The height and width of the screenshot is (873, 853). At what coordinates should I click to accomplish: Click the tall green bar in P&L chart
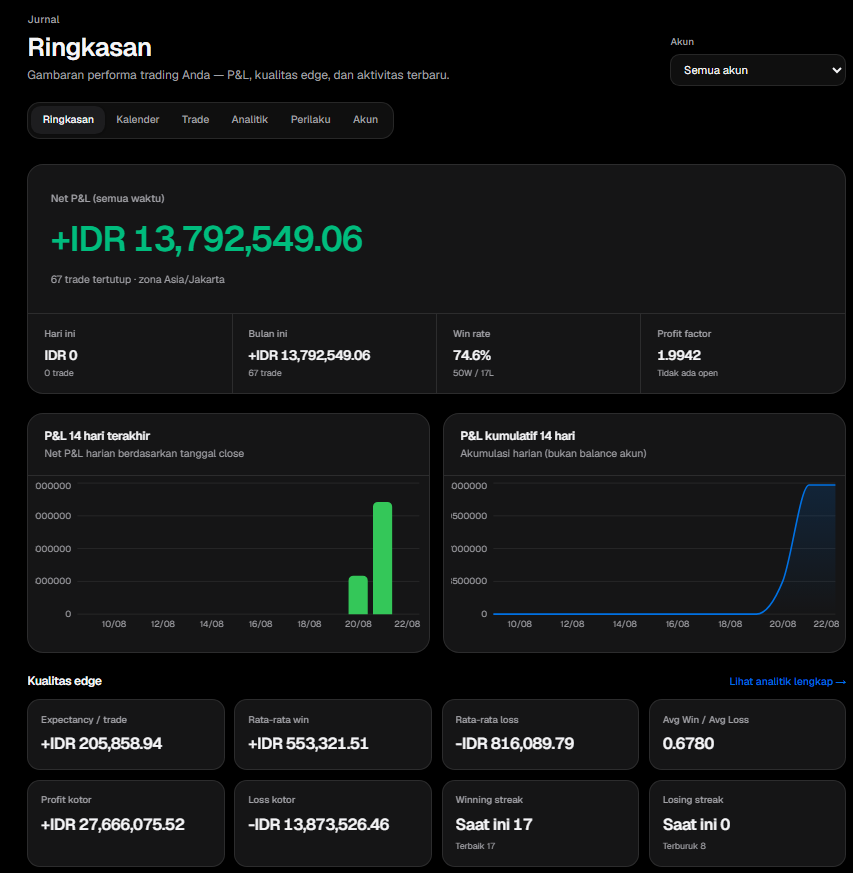click(x=383, y=558)
